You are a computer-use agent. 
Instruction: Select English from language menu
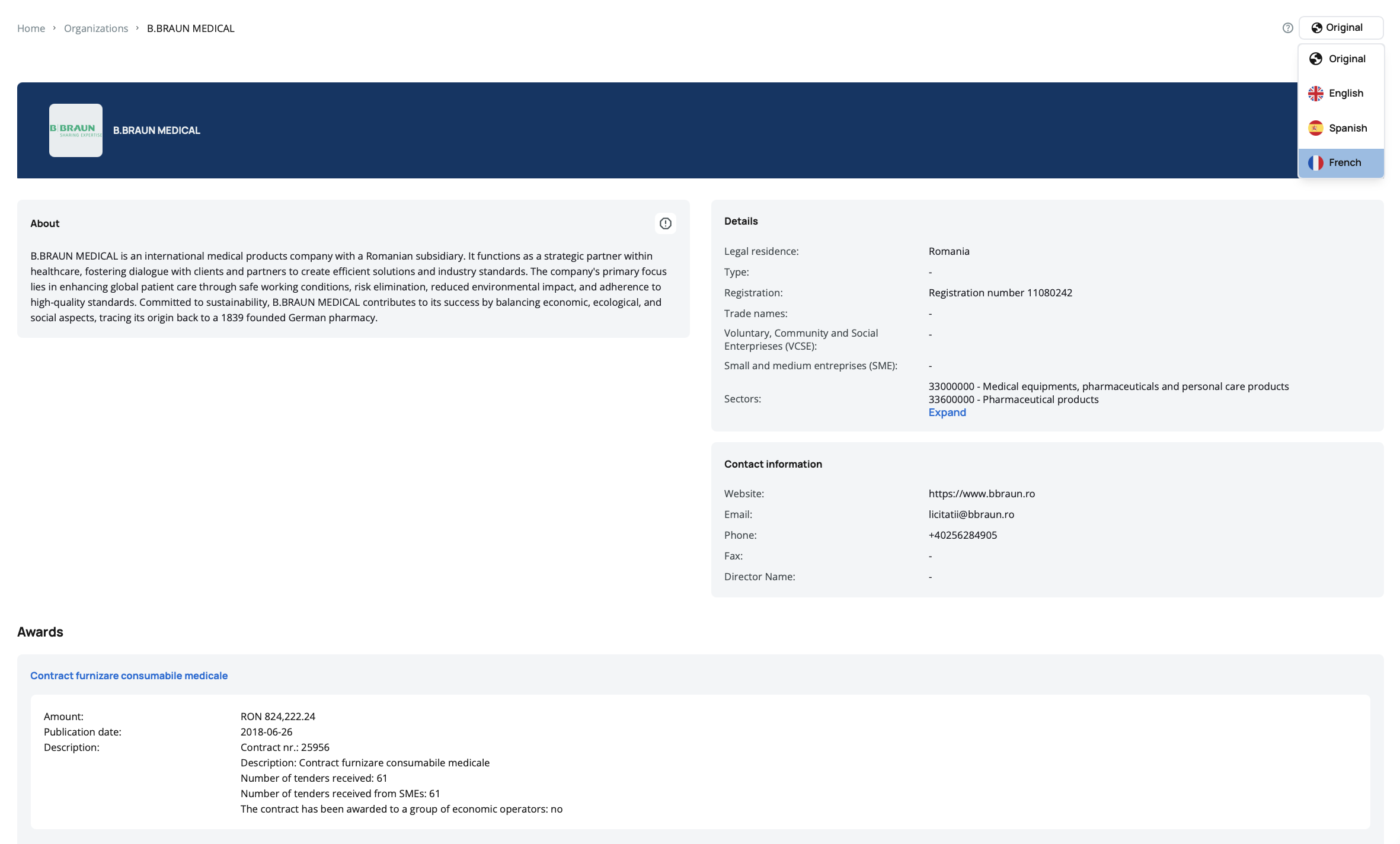[x=1346, y=94]
